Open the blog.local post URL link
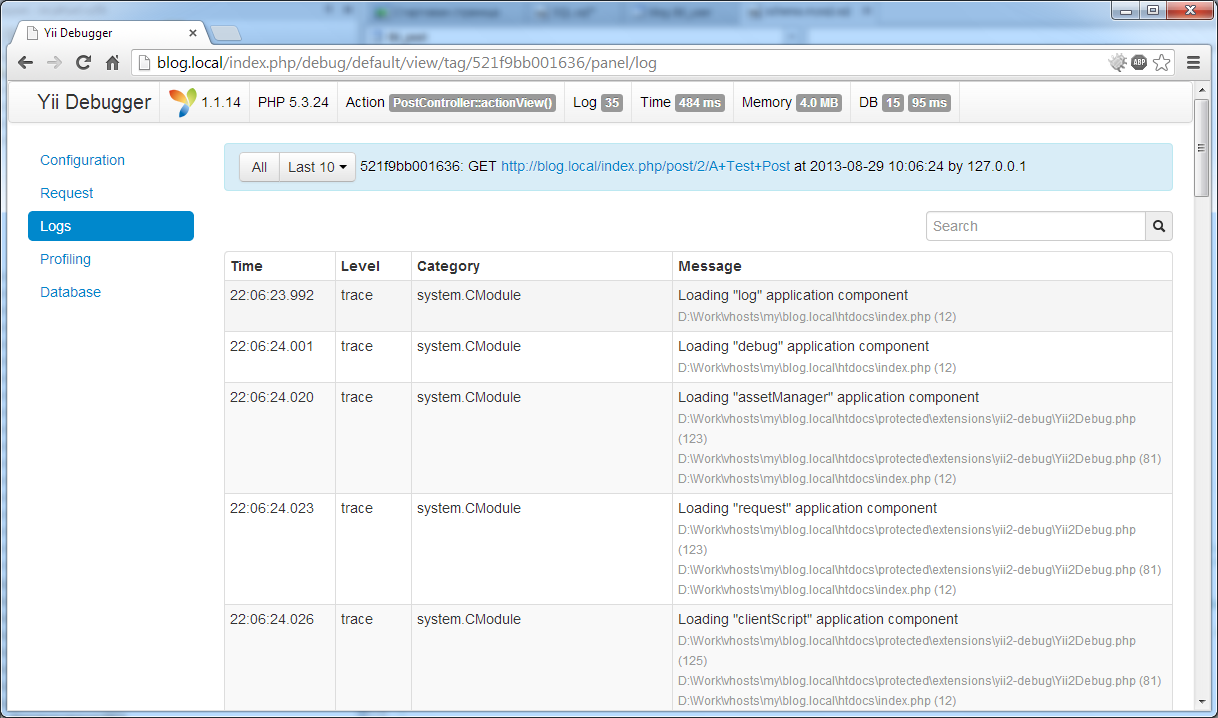This screenshot has height=718, width=1218. [x=645, y=166]
